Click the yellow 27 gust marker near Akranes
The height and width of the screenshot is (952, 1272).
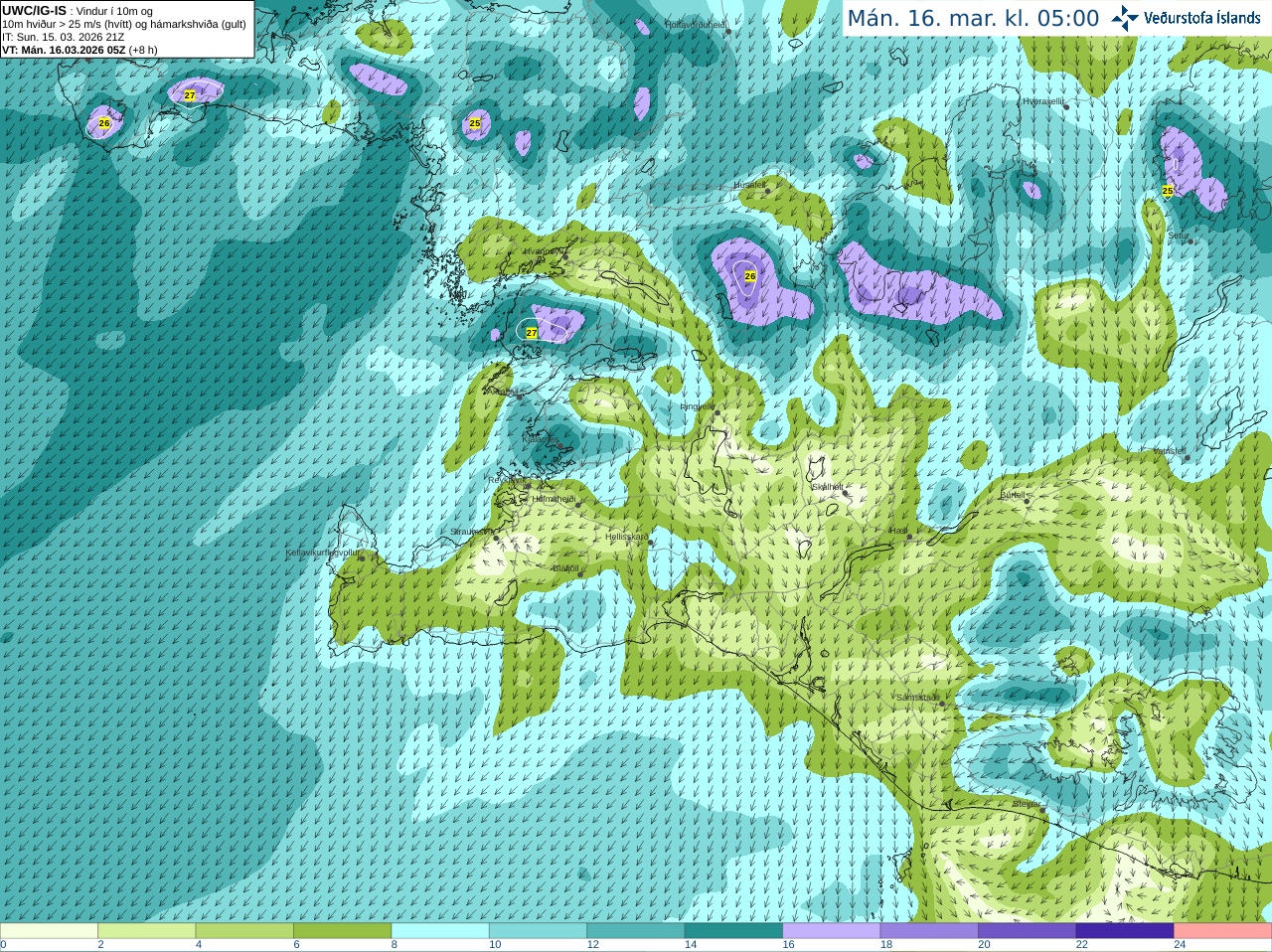[x=532, y=333]
